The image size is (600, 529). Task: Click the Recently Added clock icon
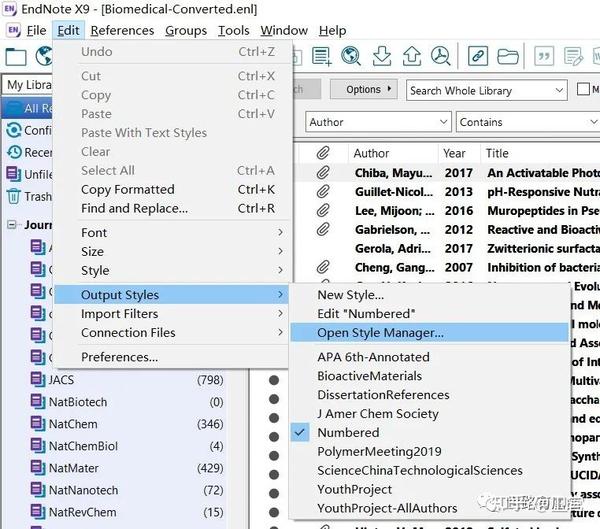click(x=14, y=152)
